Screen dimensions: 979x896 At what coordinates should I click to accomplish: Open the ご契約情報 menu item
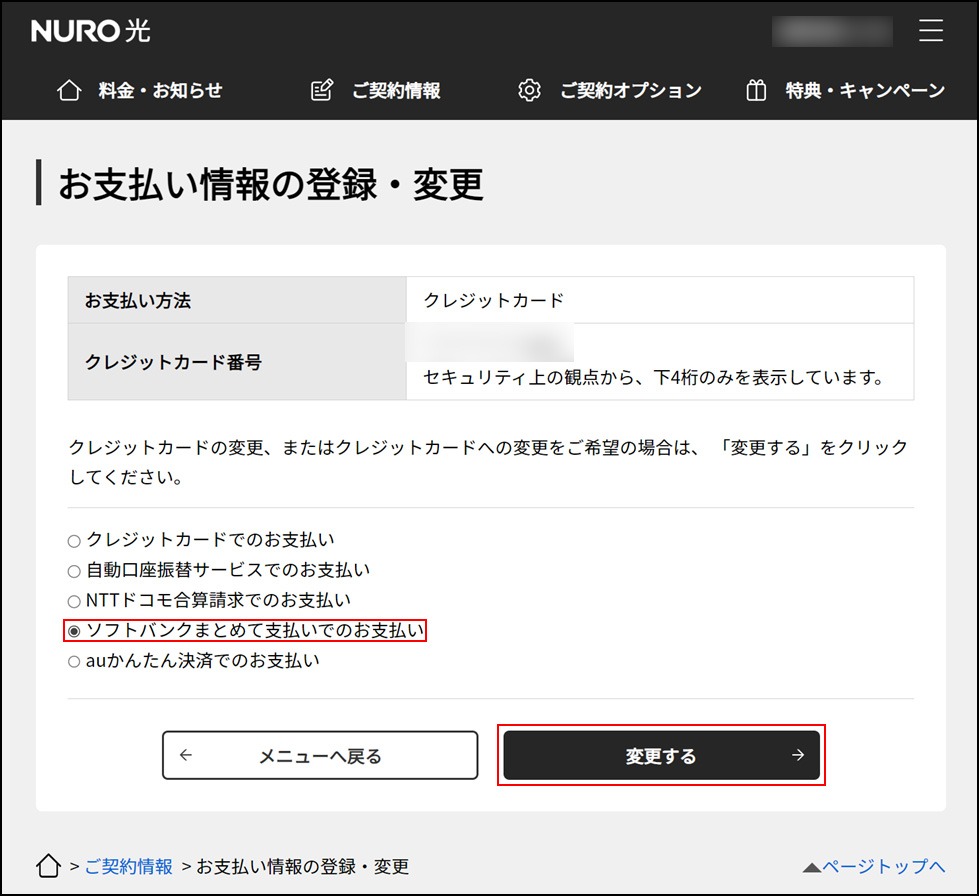[396, 91]
